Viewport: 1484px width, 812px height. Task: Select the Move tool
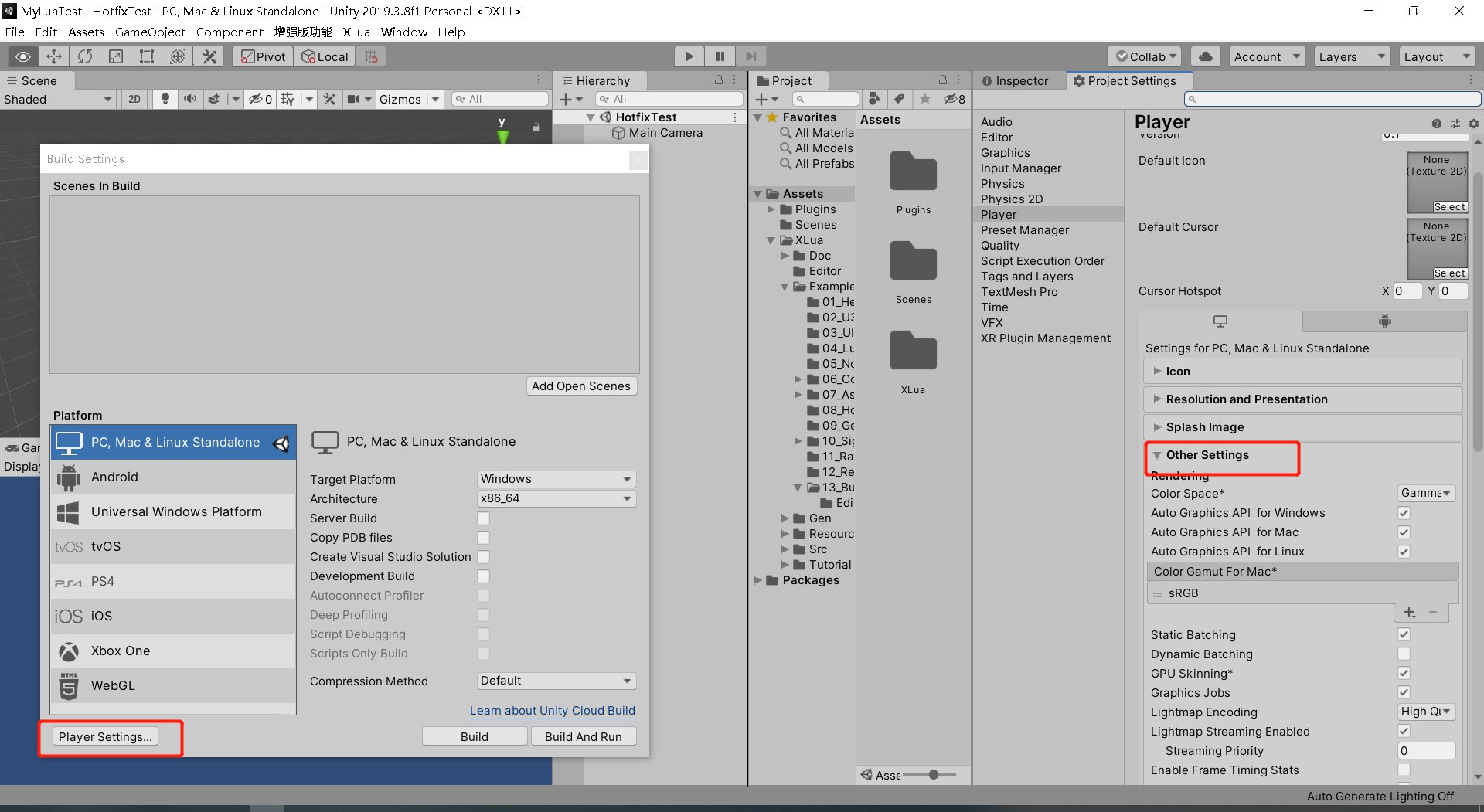coord(54,56)
